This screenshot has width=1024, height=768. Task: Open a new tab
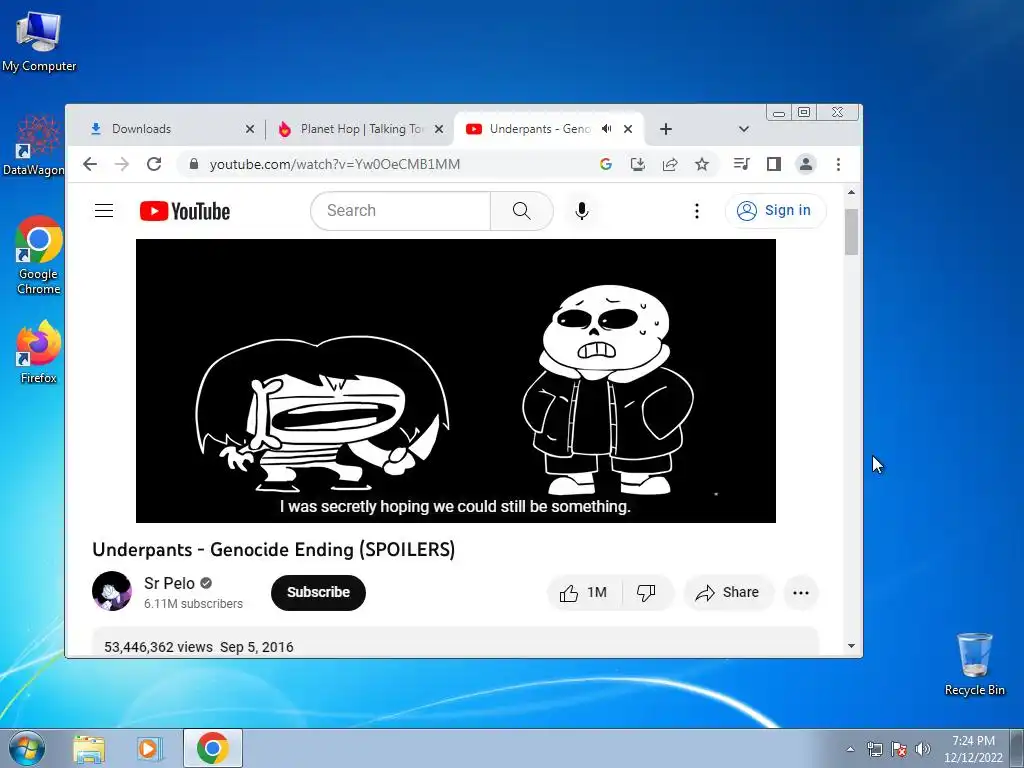click(665, 129)
